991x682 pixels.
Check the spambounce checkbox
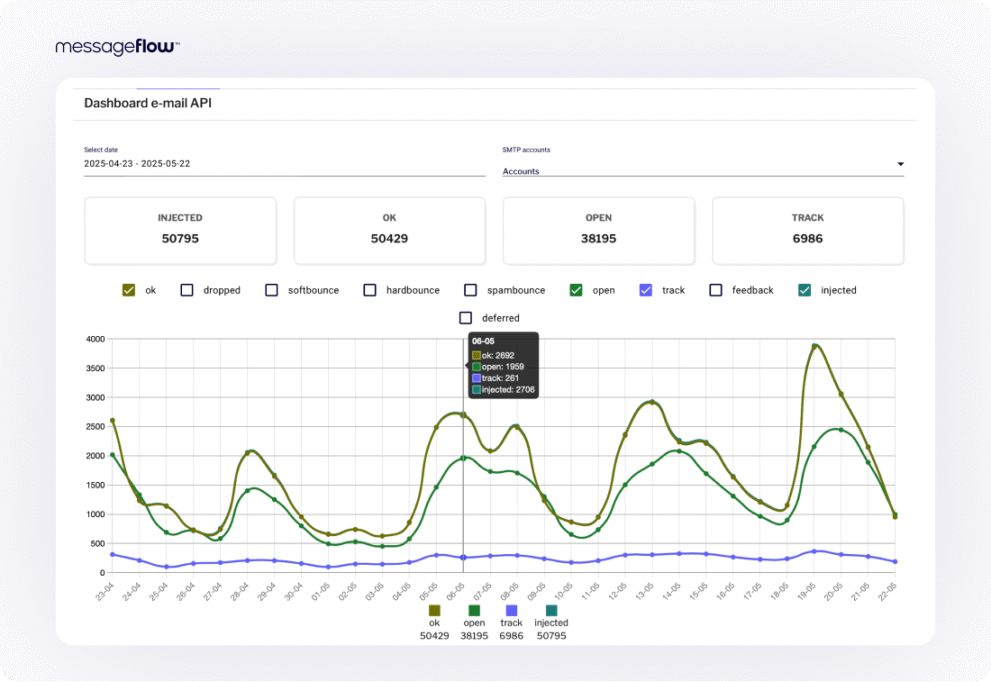(x=470, y=290)
